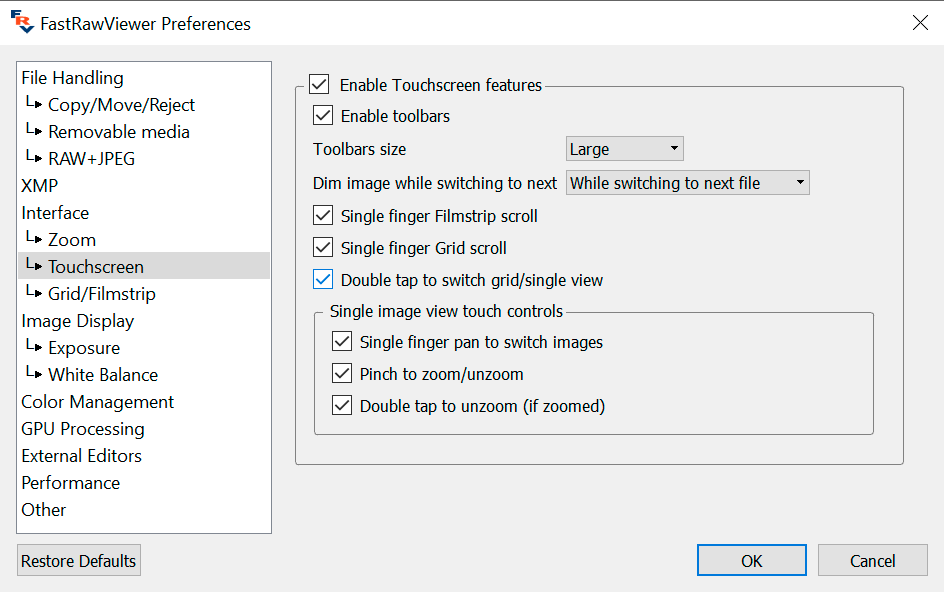Image resolution: width=944 pixels, height=592 pixels.
Task: Uncheck the Enable toolbars checkbox
Action: 323,116
